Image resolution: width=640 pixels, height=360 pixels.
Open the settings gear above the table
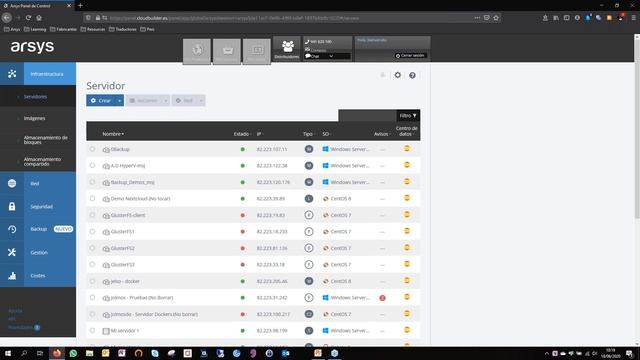398,75
